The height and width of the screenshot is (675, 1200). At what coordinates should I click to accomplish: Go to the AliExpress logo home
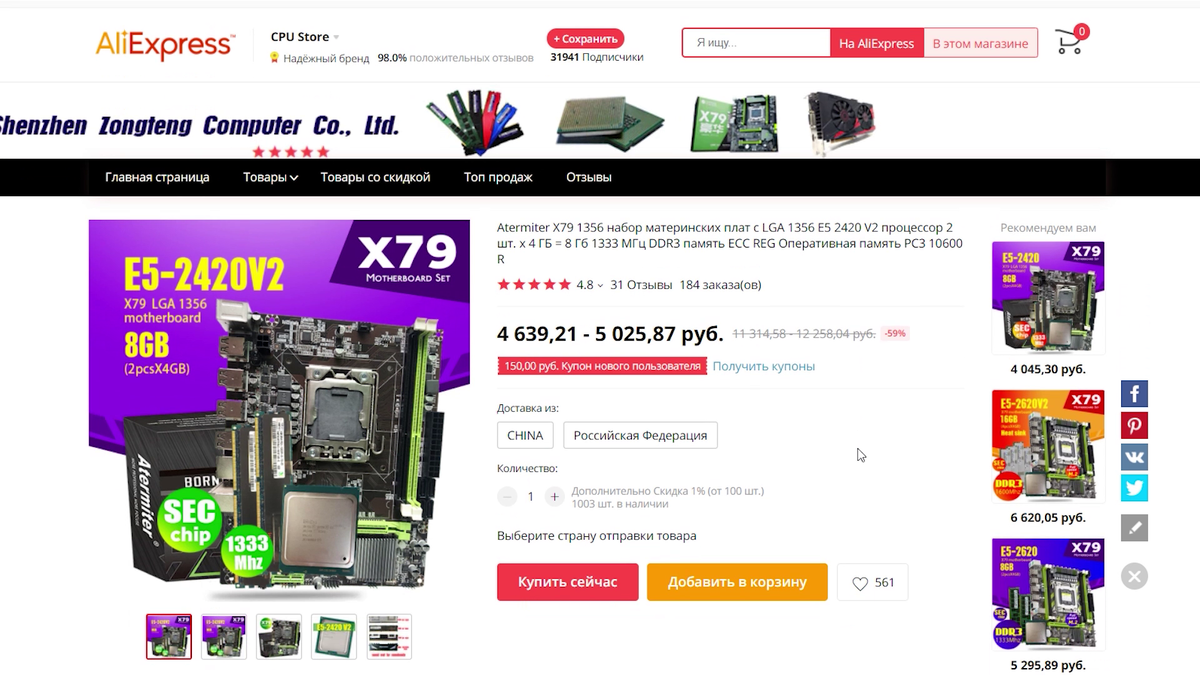pyautogui.click(x=165, y=45)
